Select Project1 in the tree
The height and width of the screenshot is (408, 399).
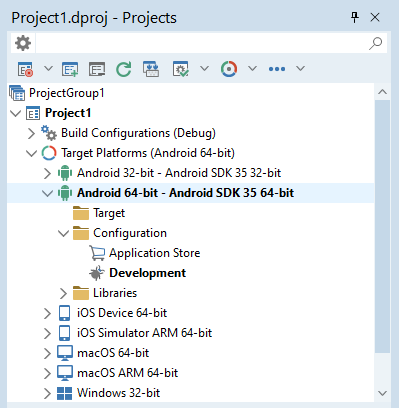tap(68, 113)
